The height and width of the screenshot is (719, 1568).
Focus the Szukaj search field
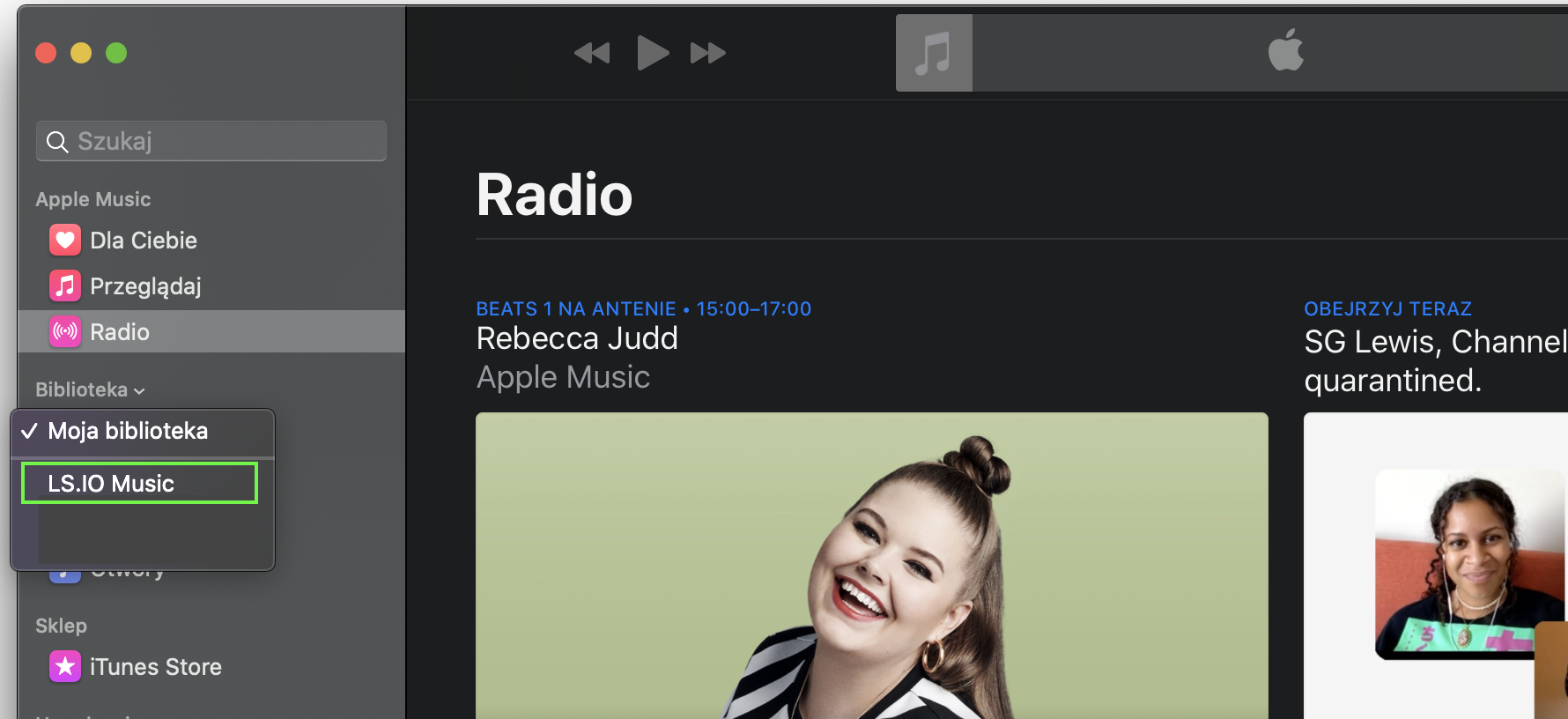211,141
